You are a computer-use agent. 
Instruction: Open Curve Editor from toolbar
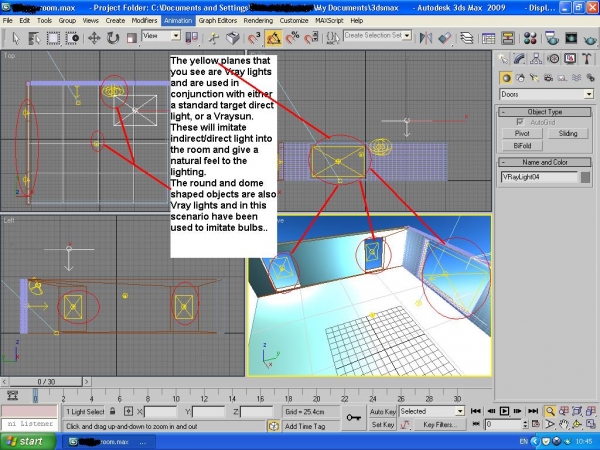pos(488,38)
